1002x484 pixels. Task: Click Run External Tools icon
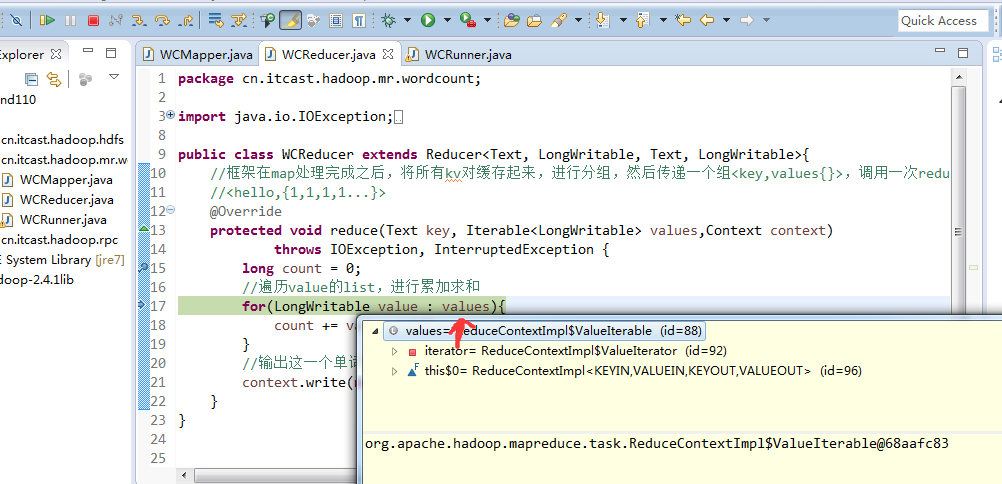468,20
